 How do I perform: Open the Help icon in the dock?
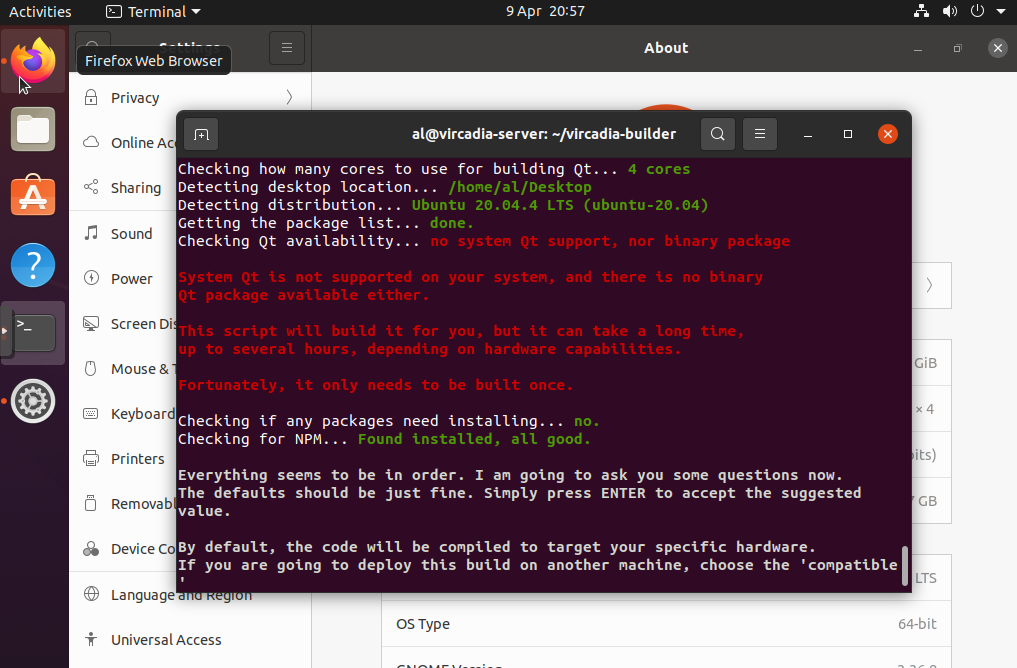(32, 265)
